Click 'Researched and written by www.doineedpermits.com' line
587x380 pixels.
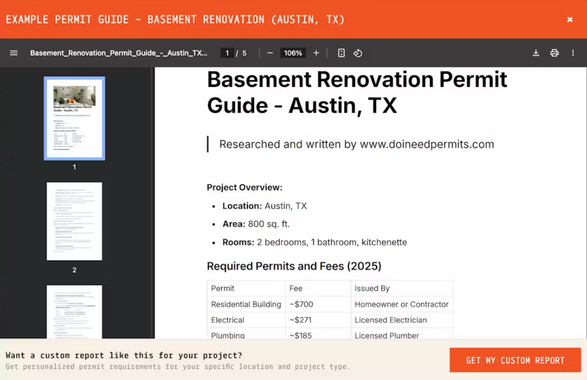pos(356,144)
